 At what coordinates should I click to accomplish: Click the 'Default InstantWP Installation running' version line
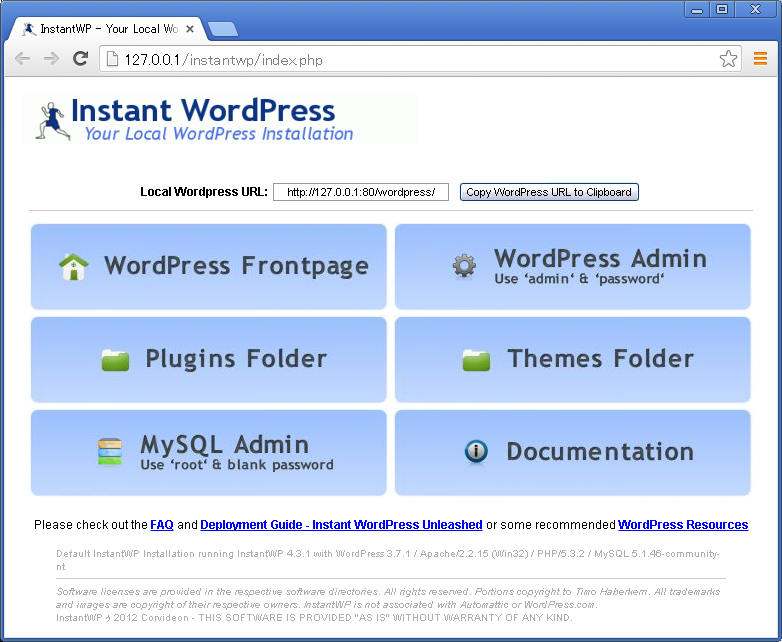[x=388, y=560]
